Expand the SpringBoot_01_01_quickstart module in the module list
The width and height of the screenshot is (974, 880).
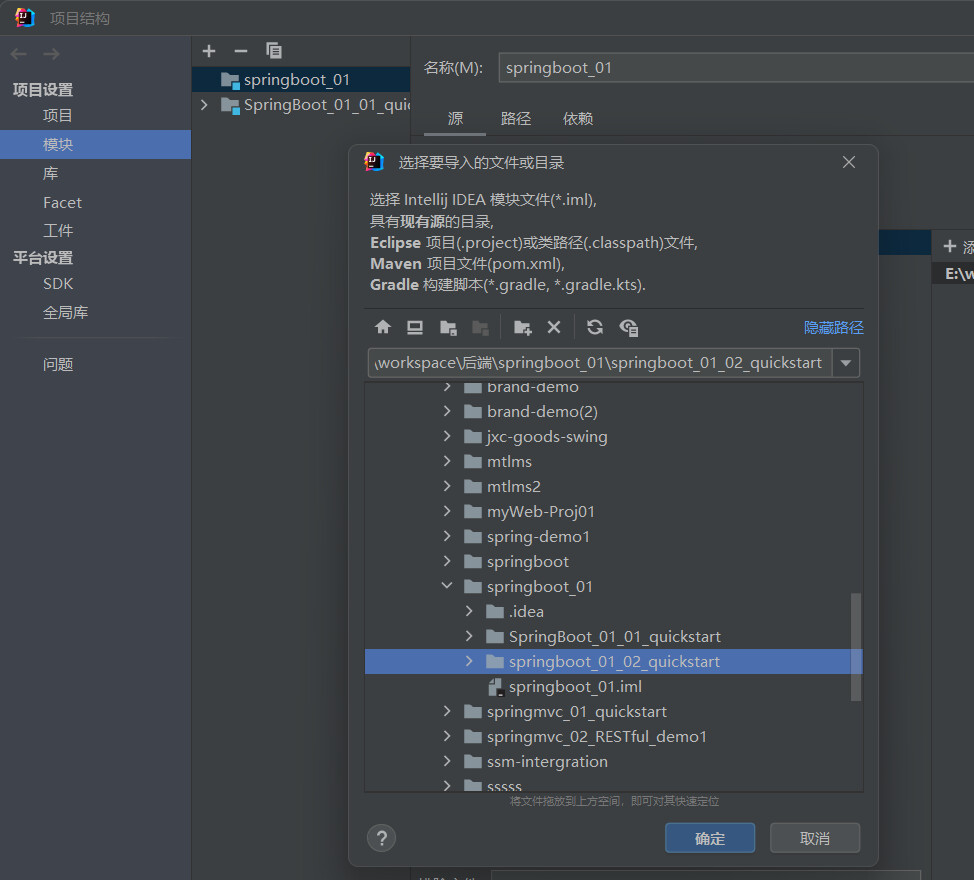204,105
